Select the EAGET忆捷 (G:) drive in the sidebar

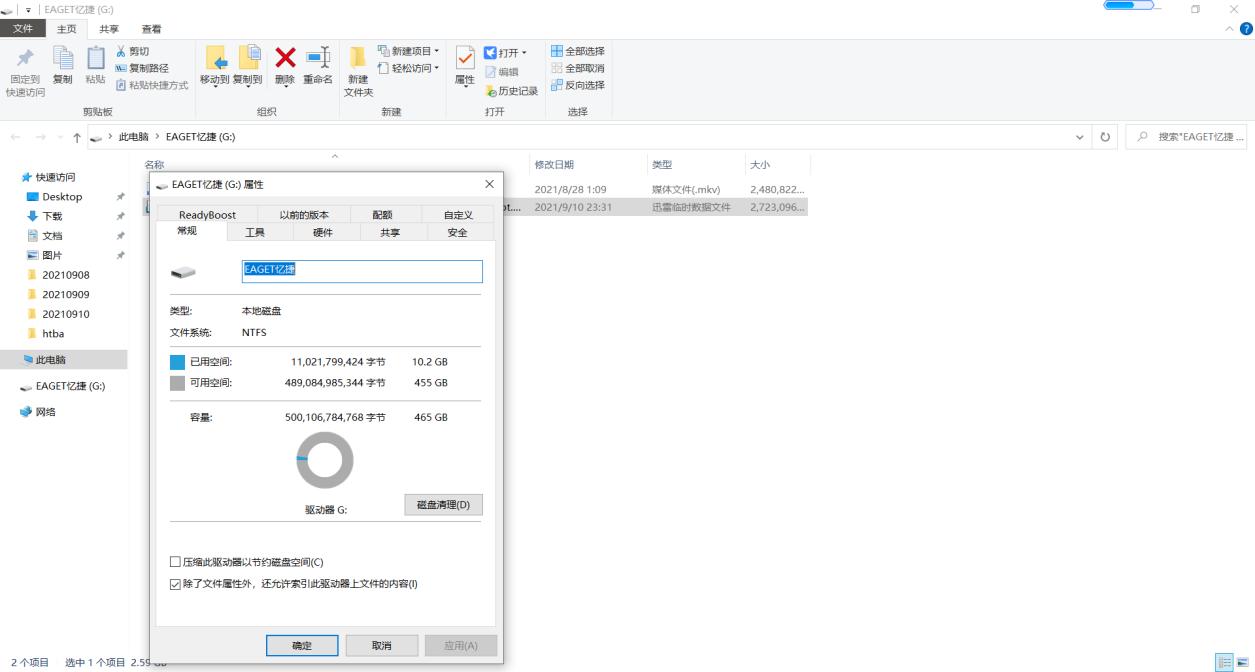tap(70, 386)
